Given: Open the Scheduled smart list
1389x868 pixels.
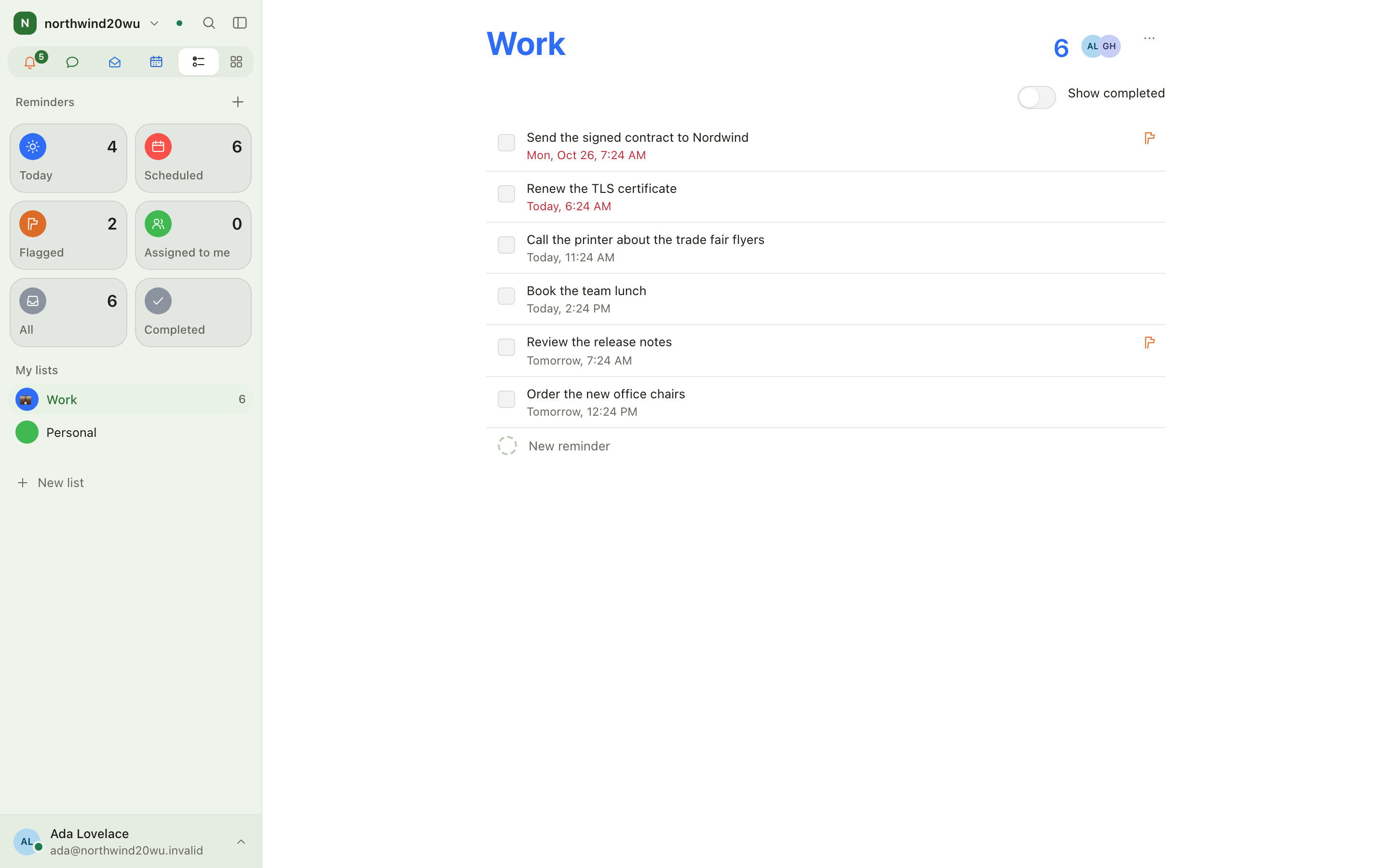Looking at the screenshot, I should pos(193,158).
